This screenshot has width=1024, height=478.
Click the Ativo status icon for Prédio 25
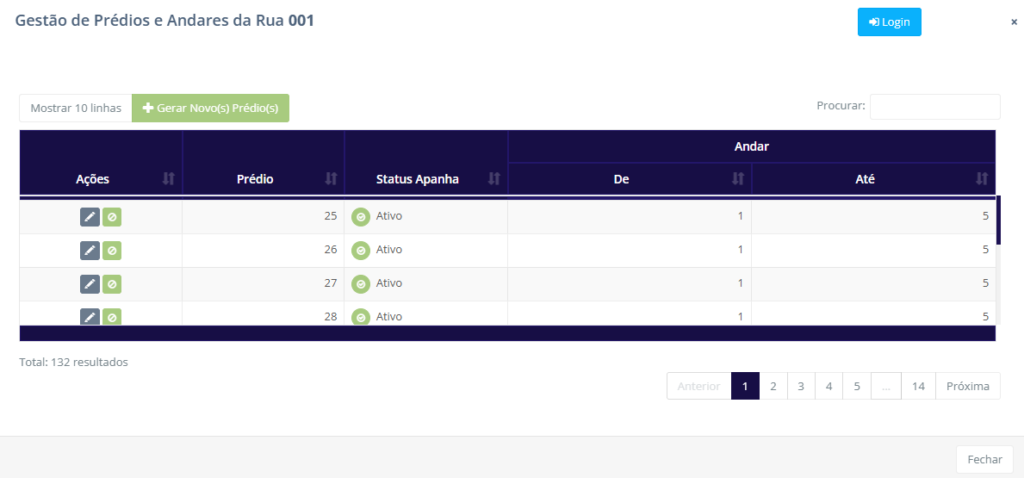point(360,217)
